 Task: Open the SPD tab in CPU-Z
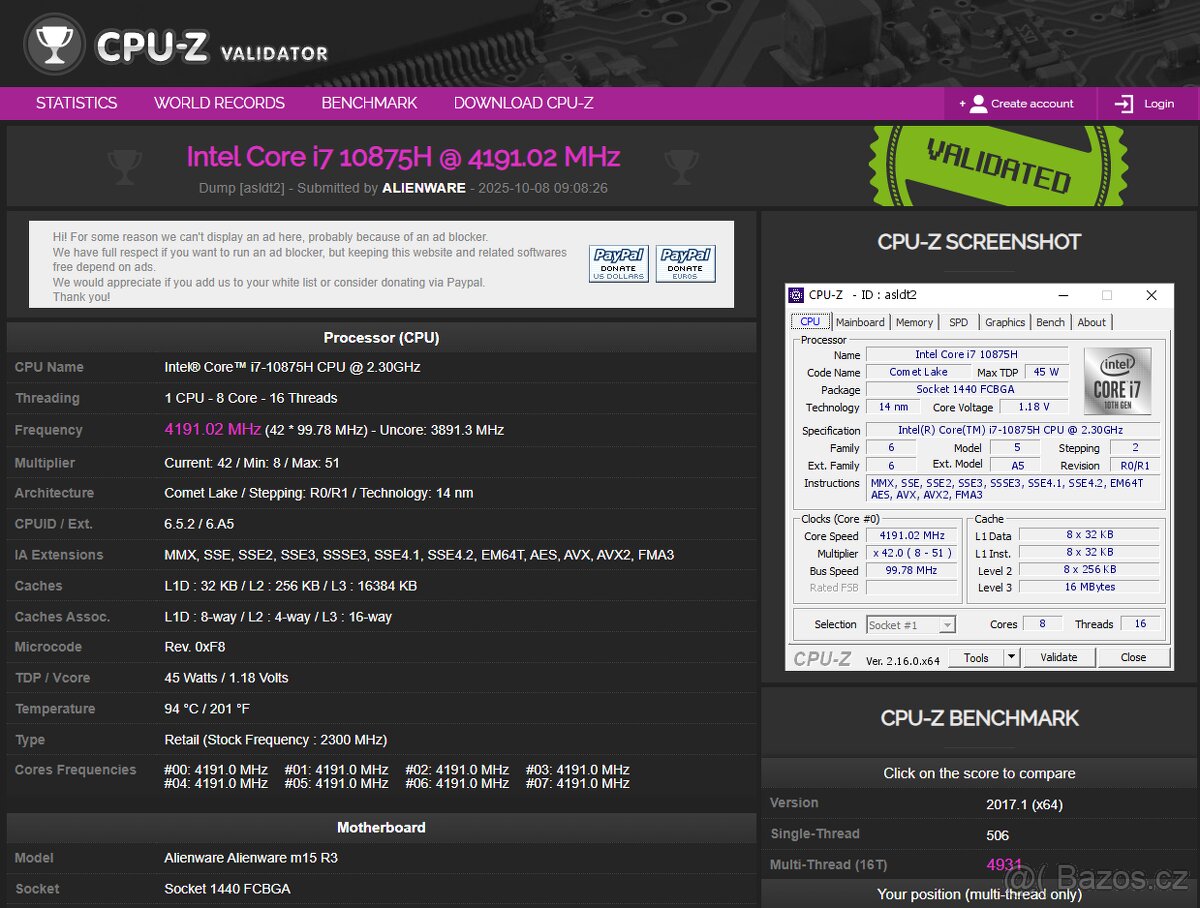(958, 322)
